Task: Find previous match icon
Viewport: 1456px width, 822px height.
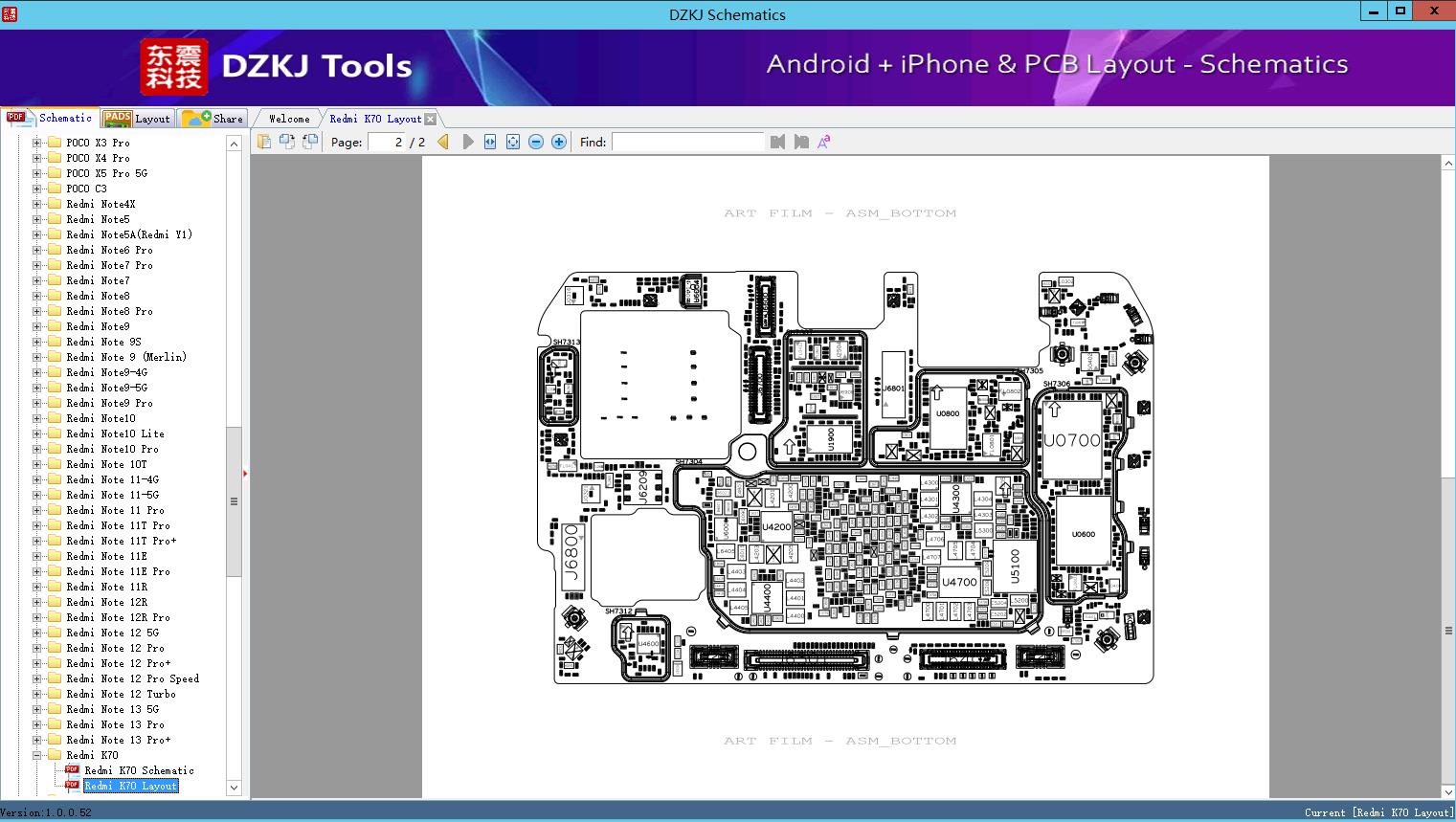Action: pos(777,142)
